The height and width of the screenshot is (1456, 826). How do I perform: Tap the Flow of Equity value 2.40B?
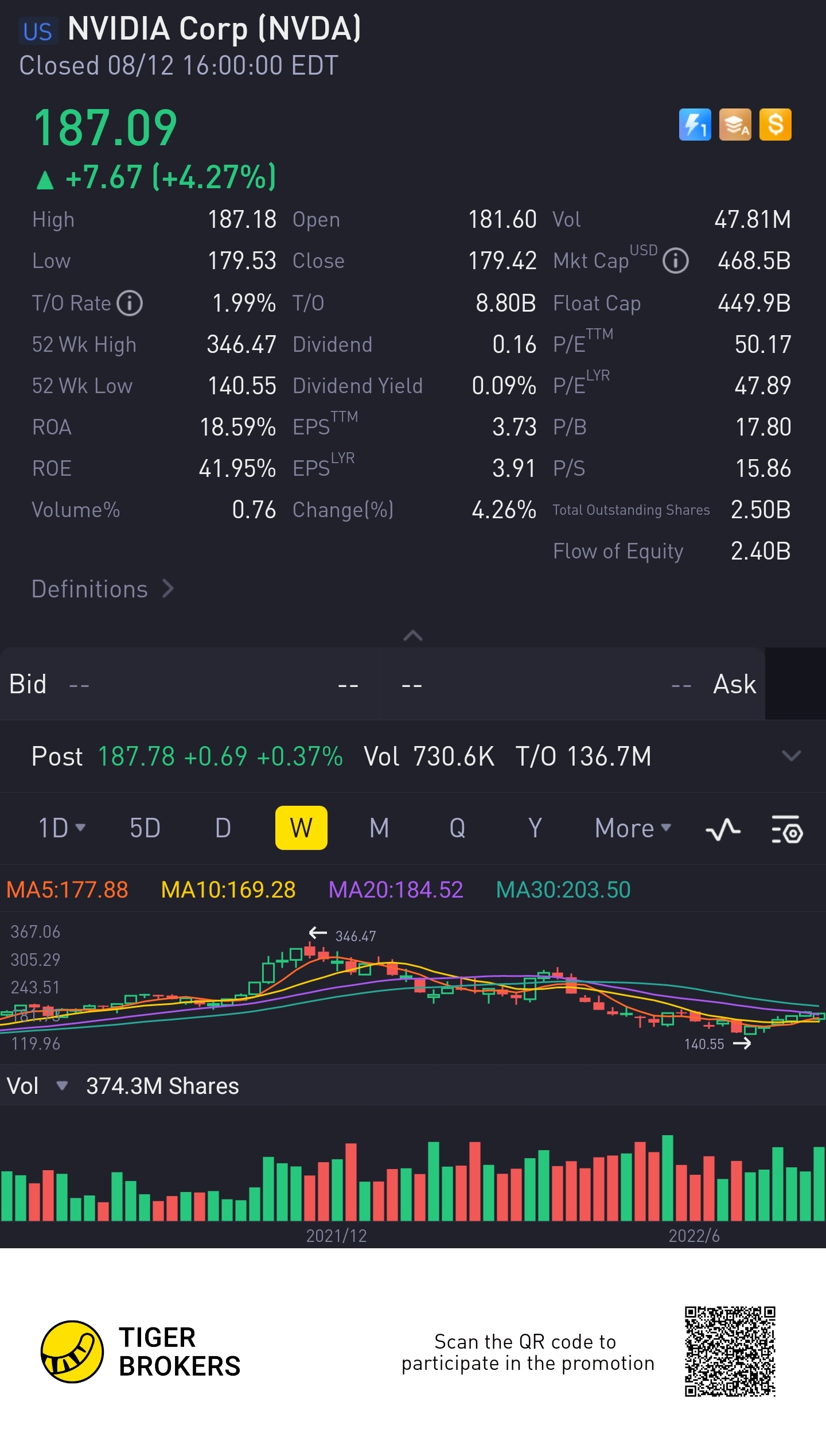(x=761, y=551)
